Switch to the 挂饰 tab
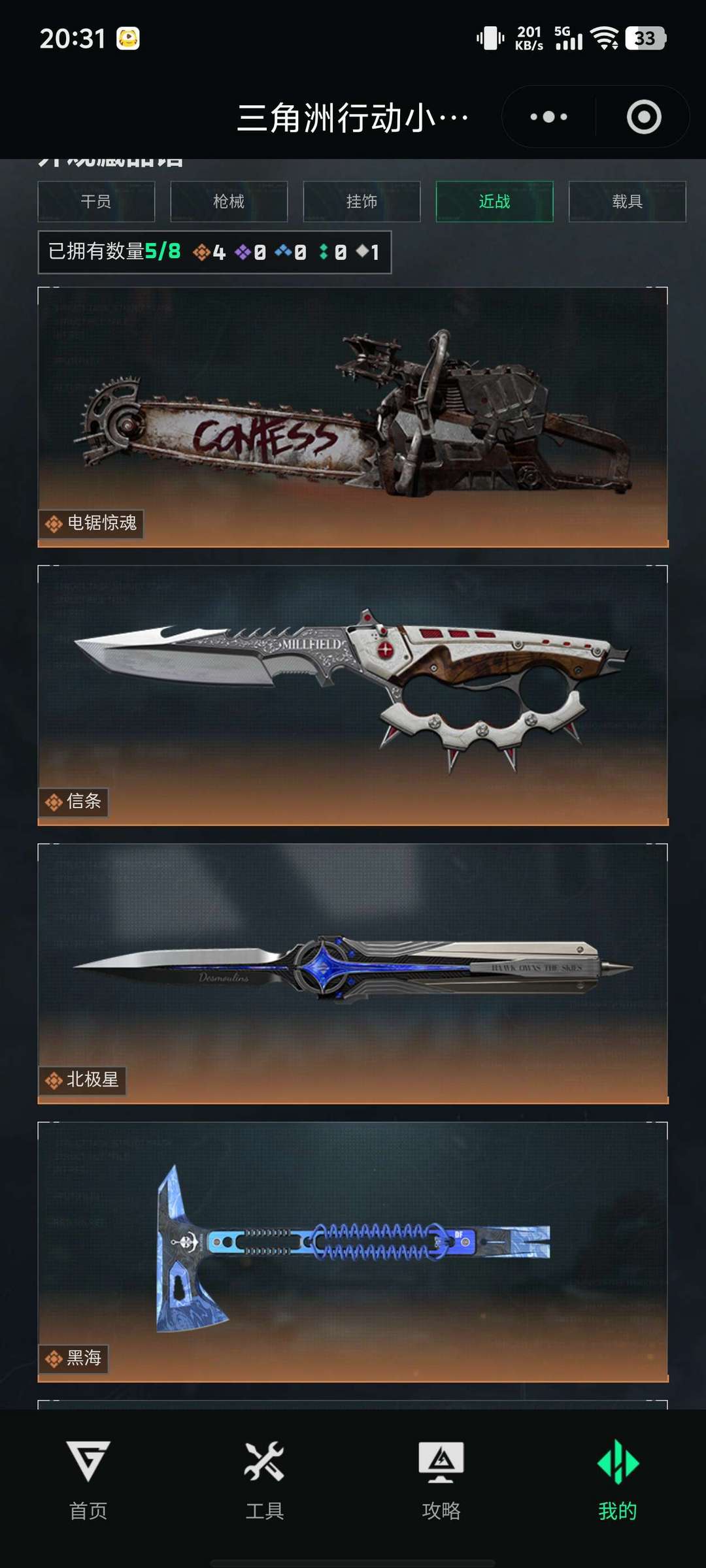706x1568 pixels. (x=361, y=201)
